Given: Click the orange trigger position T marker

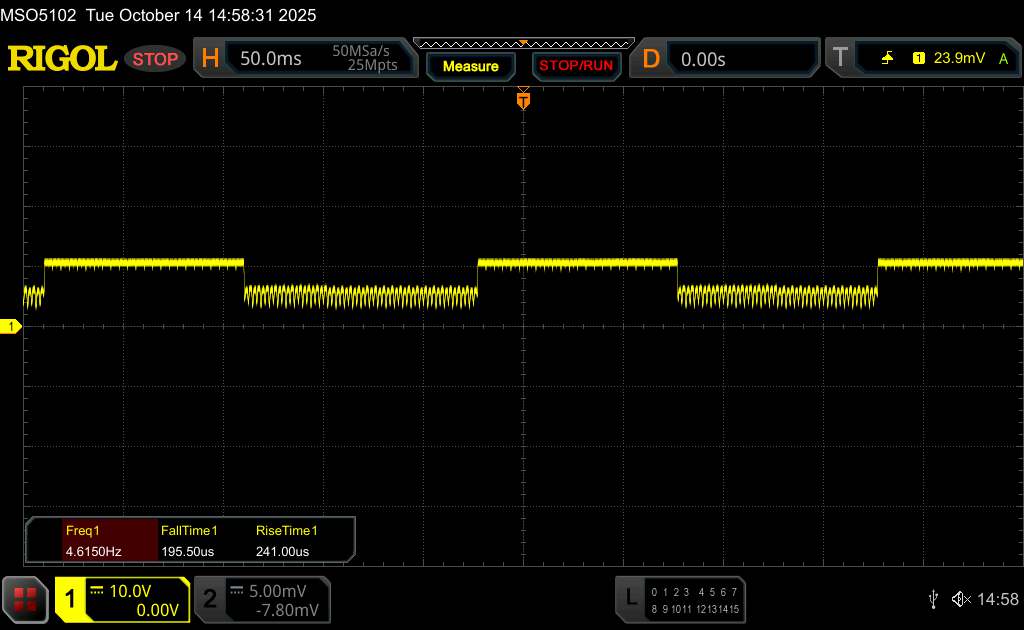Looking at the screenshot, I should click(522, 100).
